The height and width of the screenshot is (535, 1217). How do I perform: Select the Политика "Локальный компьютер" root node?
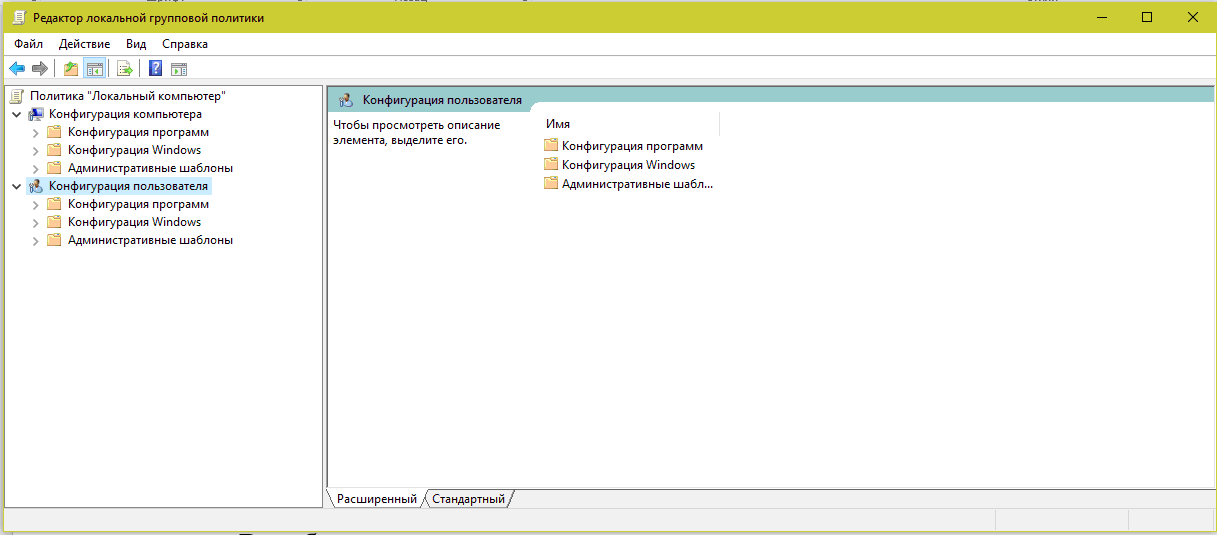[127, 96]
